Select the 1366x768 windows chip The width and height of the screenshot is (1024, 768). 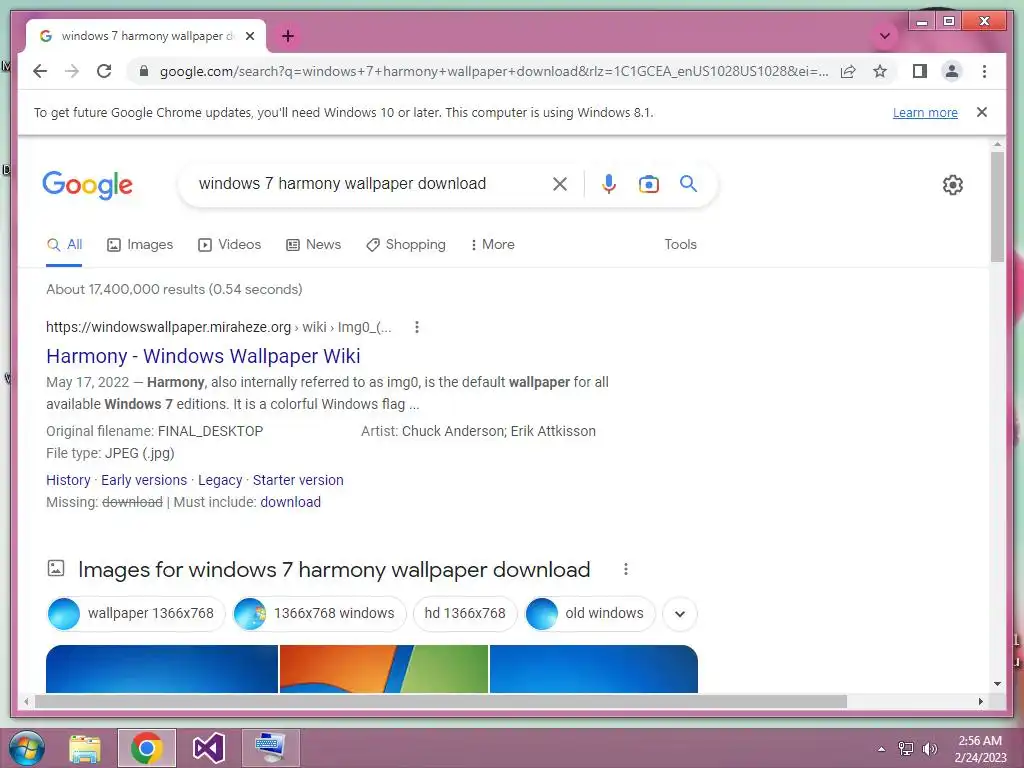pos(319,614)
